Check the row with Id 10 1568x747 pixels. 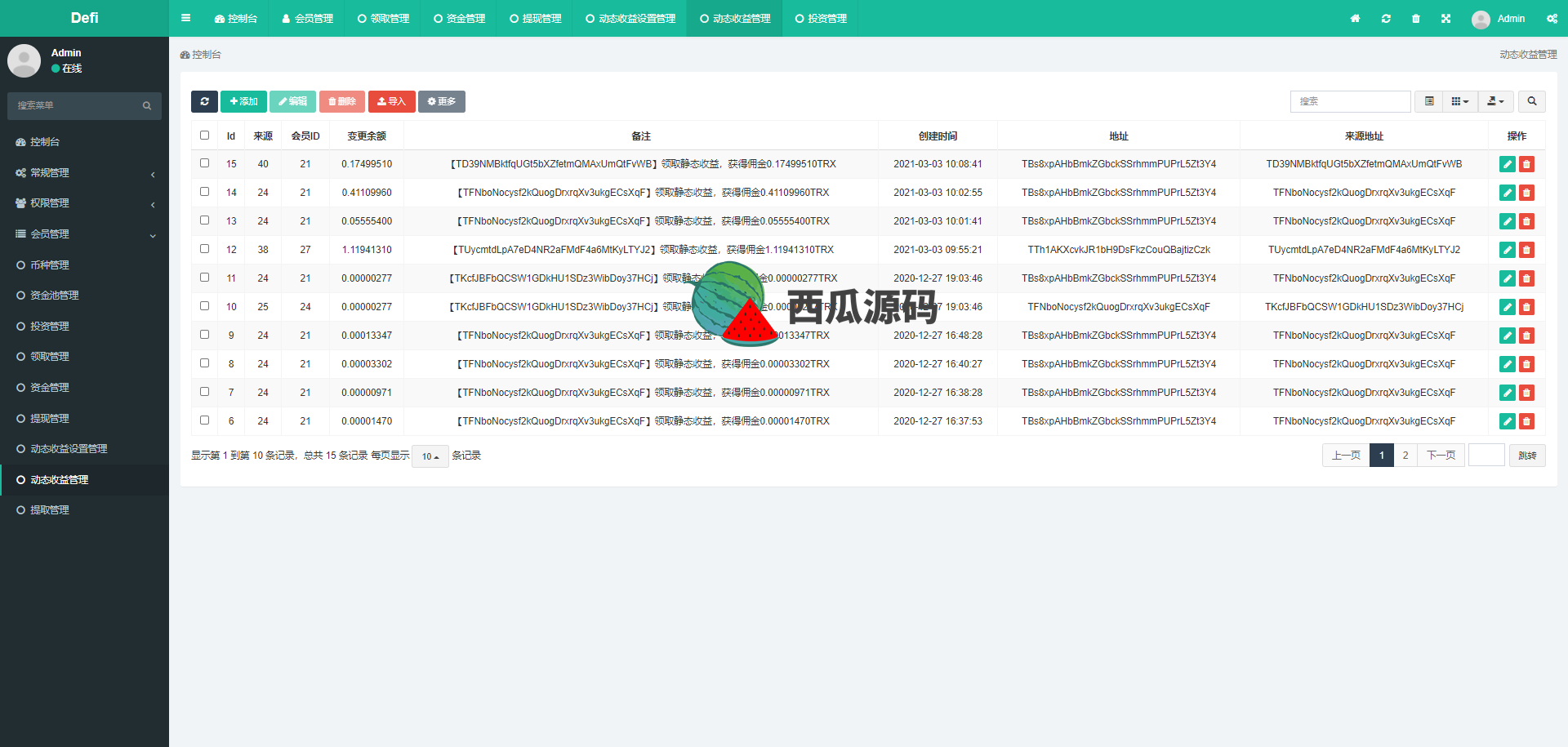click(204, 306)
